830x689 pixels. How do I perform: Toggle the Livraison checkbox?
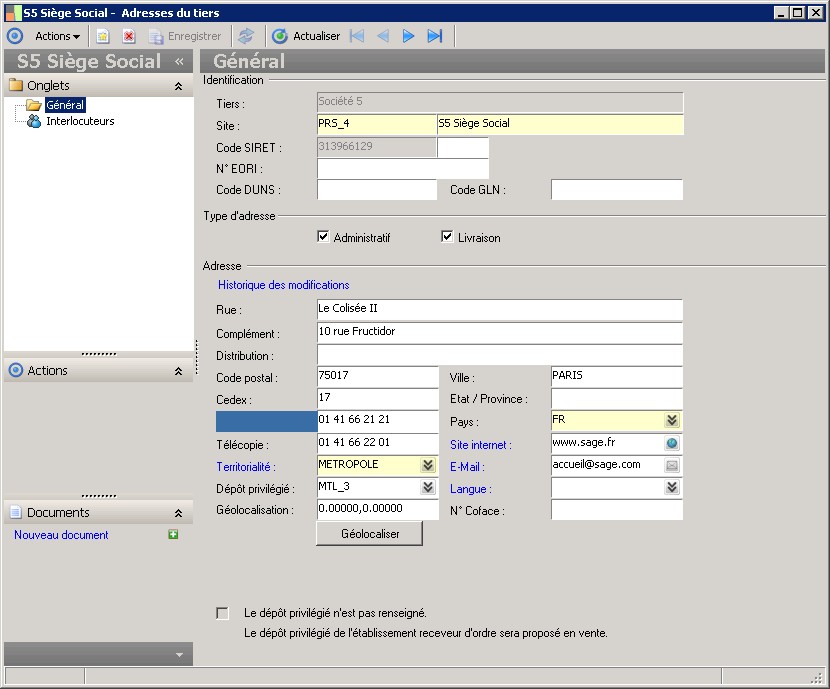448,237
